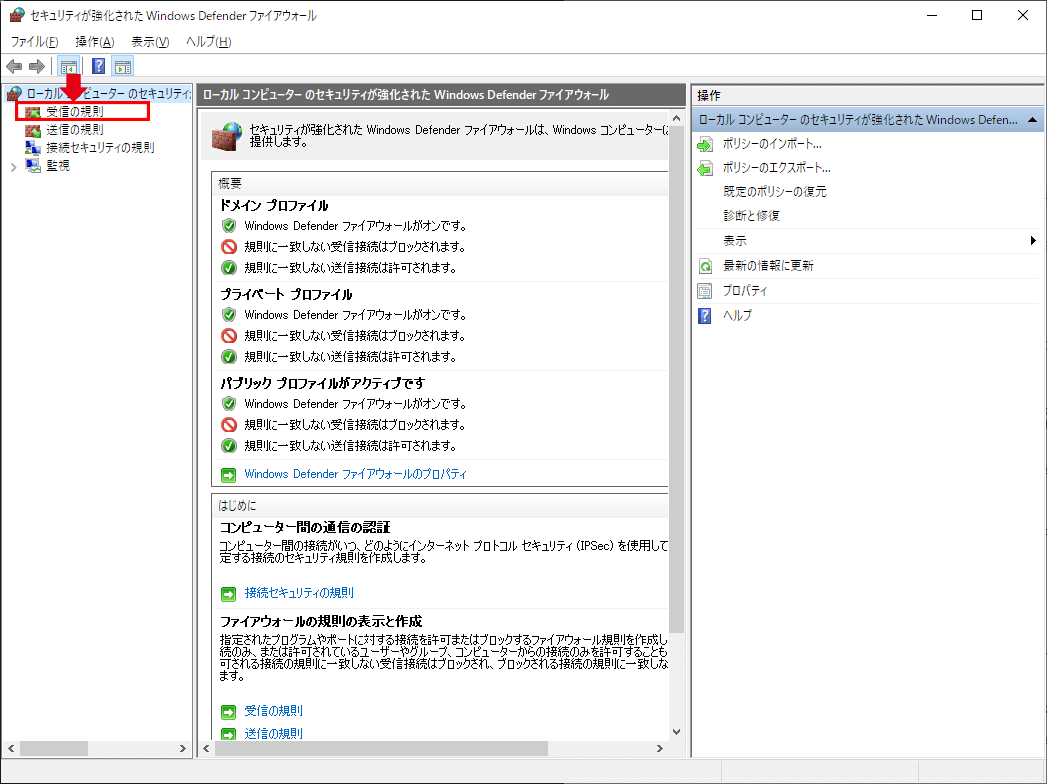Click the blue Help toolbar icon

click(x=98, y=66)
